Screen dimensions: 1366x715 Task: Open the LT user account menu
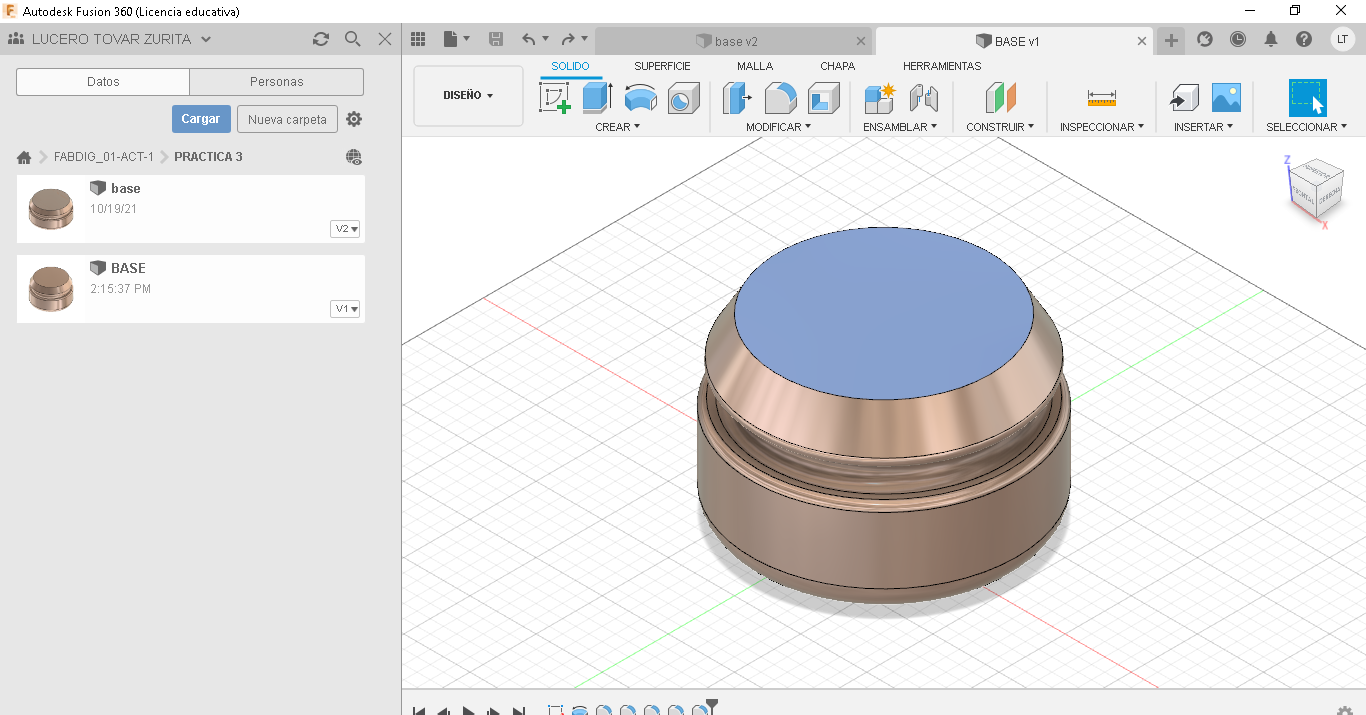pyautogui.click(x=1343, y=39)
